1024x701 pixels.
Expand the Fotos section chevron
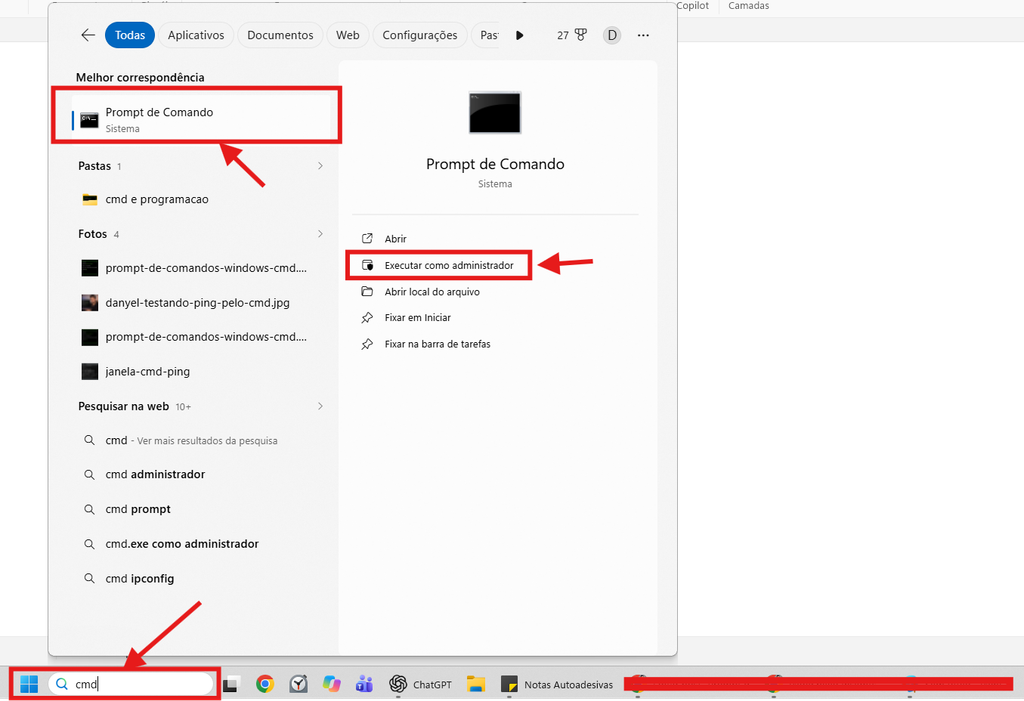[x=320, y=234]
